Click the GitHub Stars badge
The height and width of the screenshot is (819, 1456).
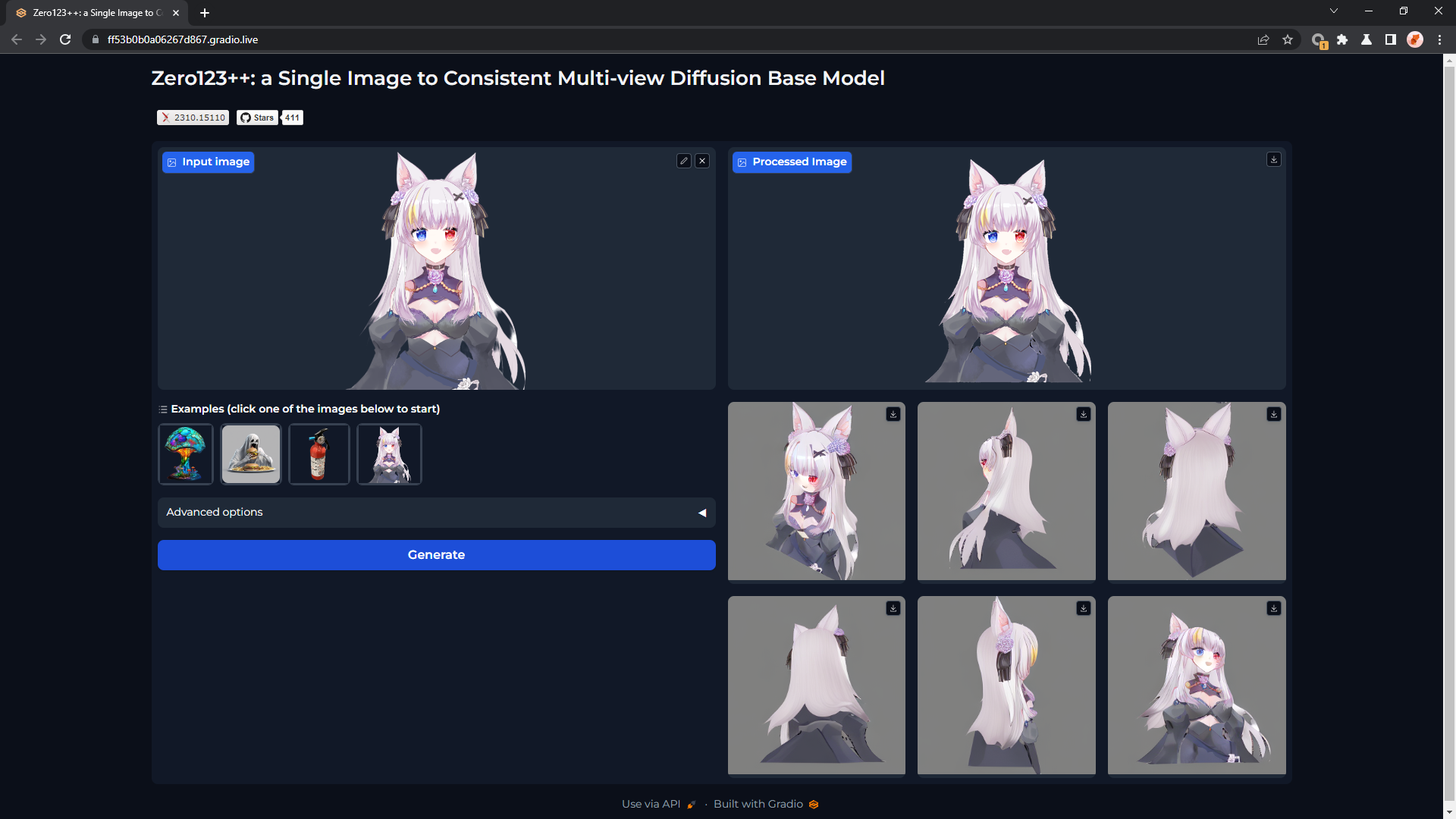click(x=257, y=118)
